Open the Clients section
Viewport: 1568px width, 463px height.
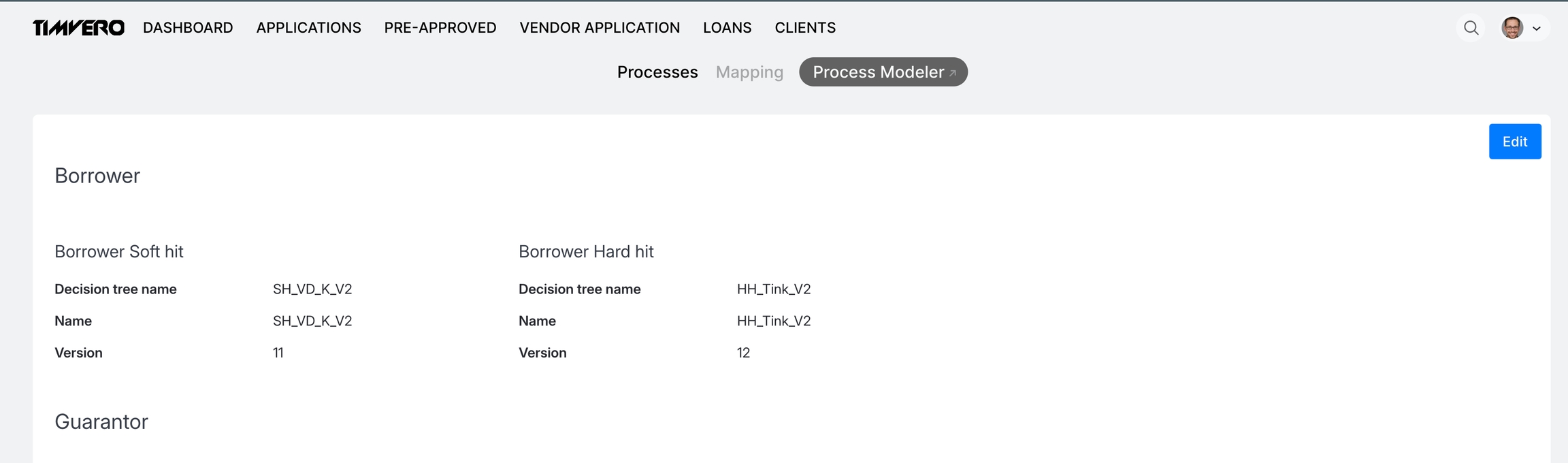pos(804,28)
